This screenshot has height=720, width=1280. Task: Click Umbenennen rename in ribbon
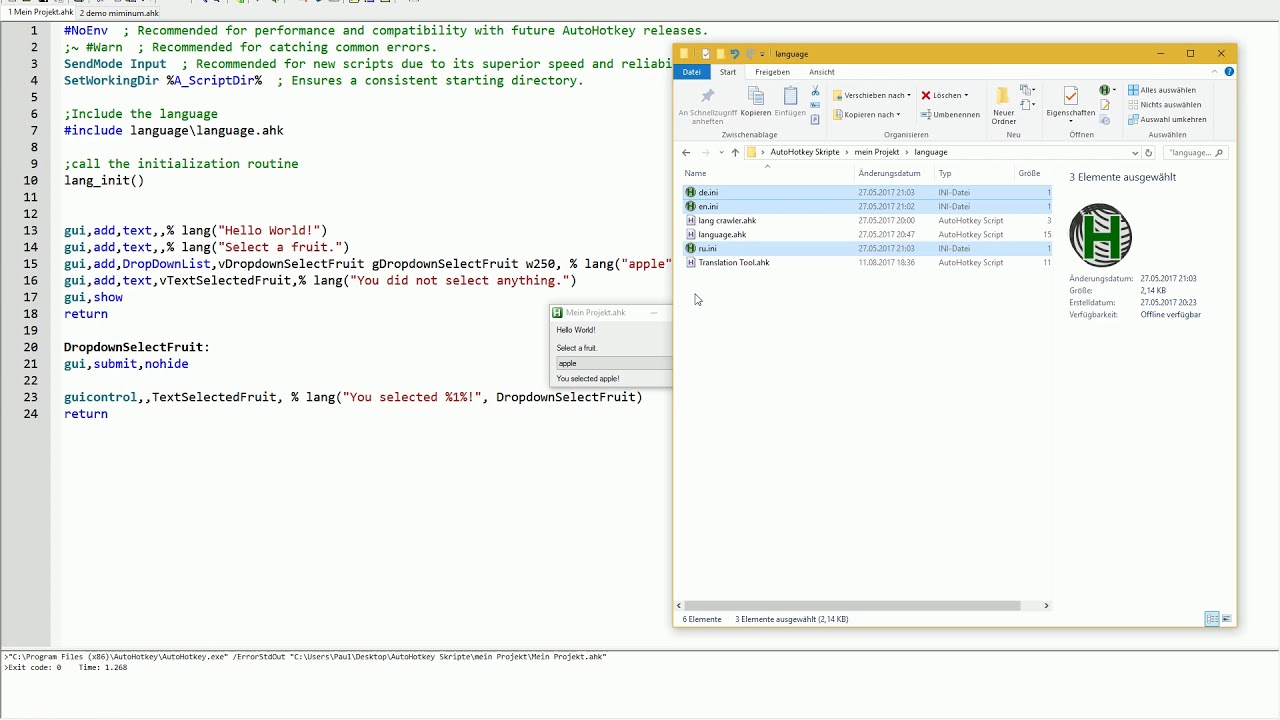(x=951, y=115)
